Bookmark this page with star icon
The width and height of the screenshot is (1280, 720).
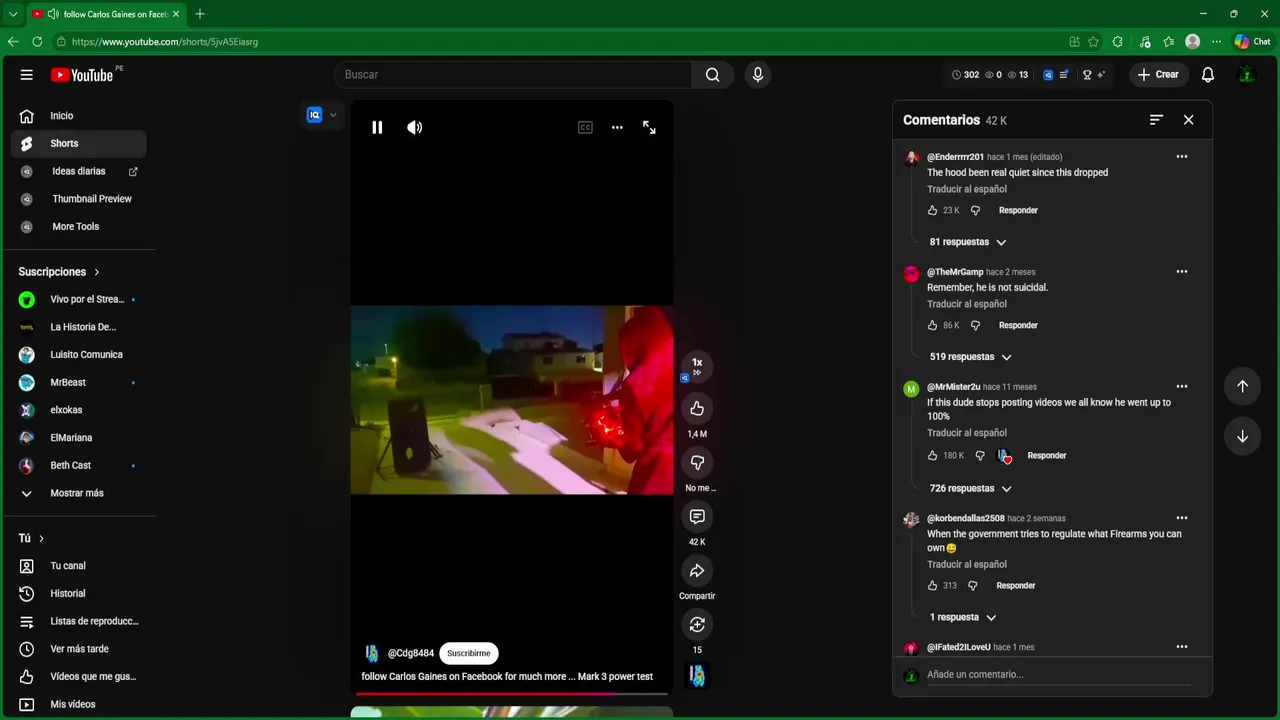pyautogui.click(x=1093, y=42)
